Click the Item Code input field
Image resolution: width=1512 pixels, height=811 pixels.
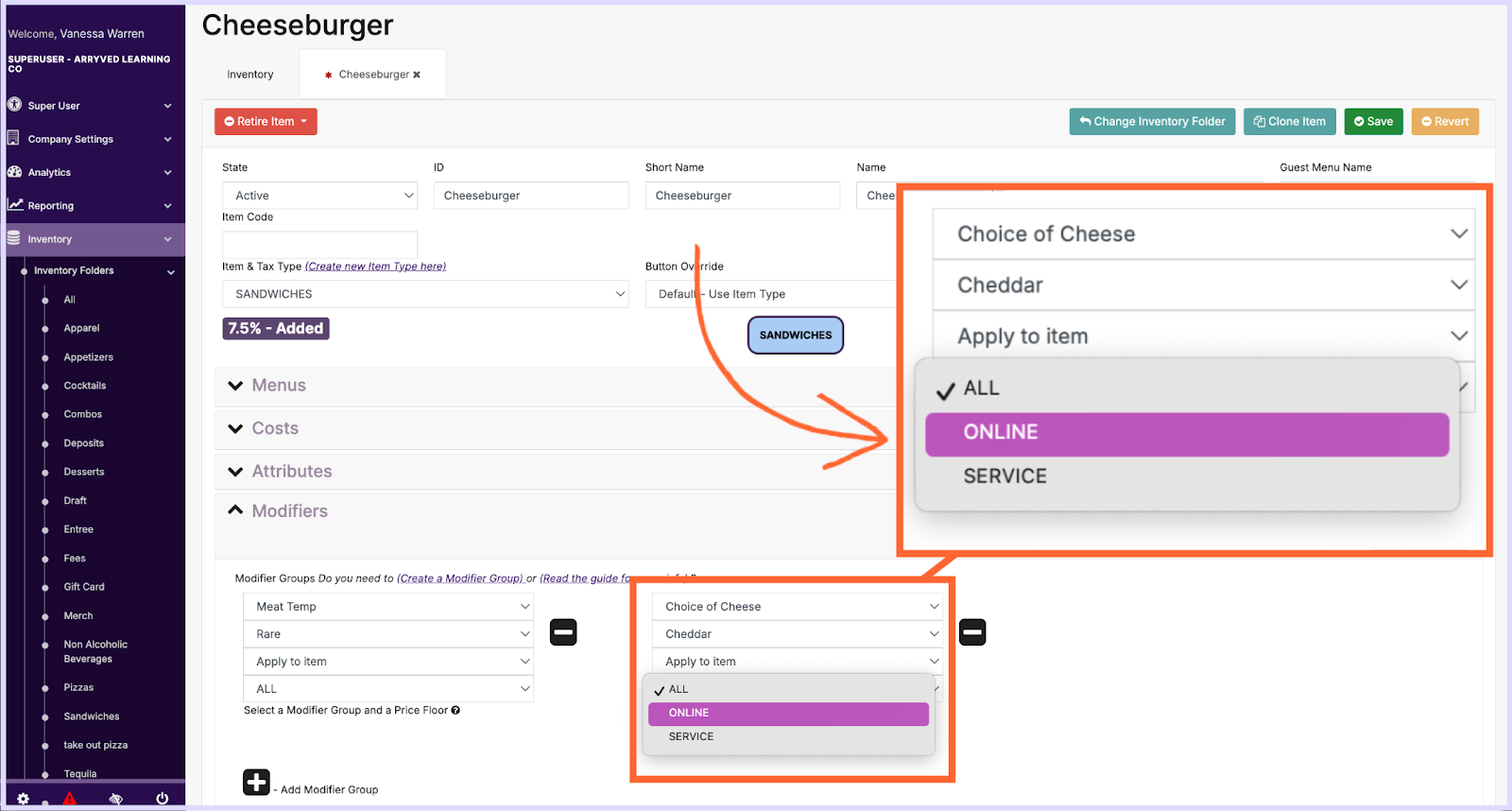(x=319, y=245)
